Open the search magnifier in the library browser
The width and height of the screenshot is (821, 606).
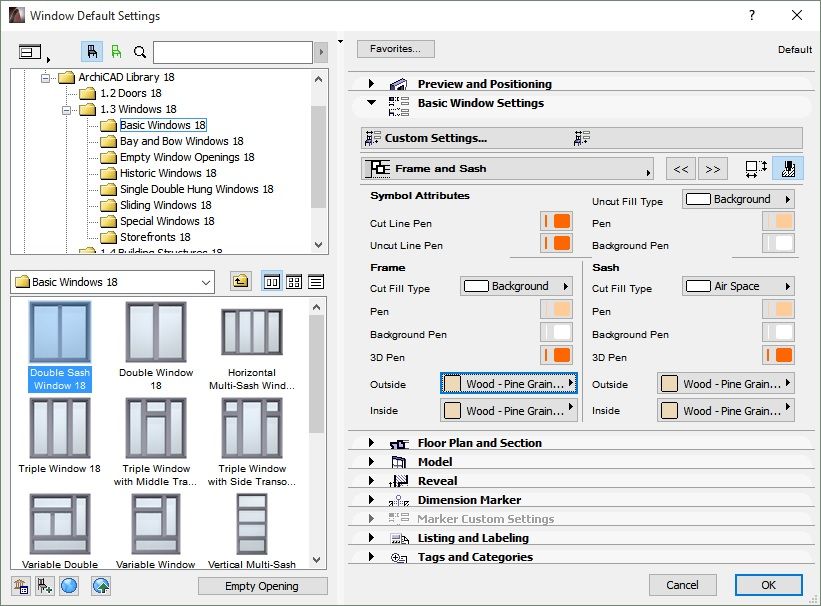pos(138,52)
